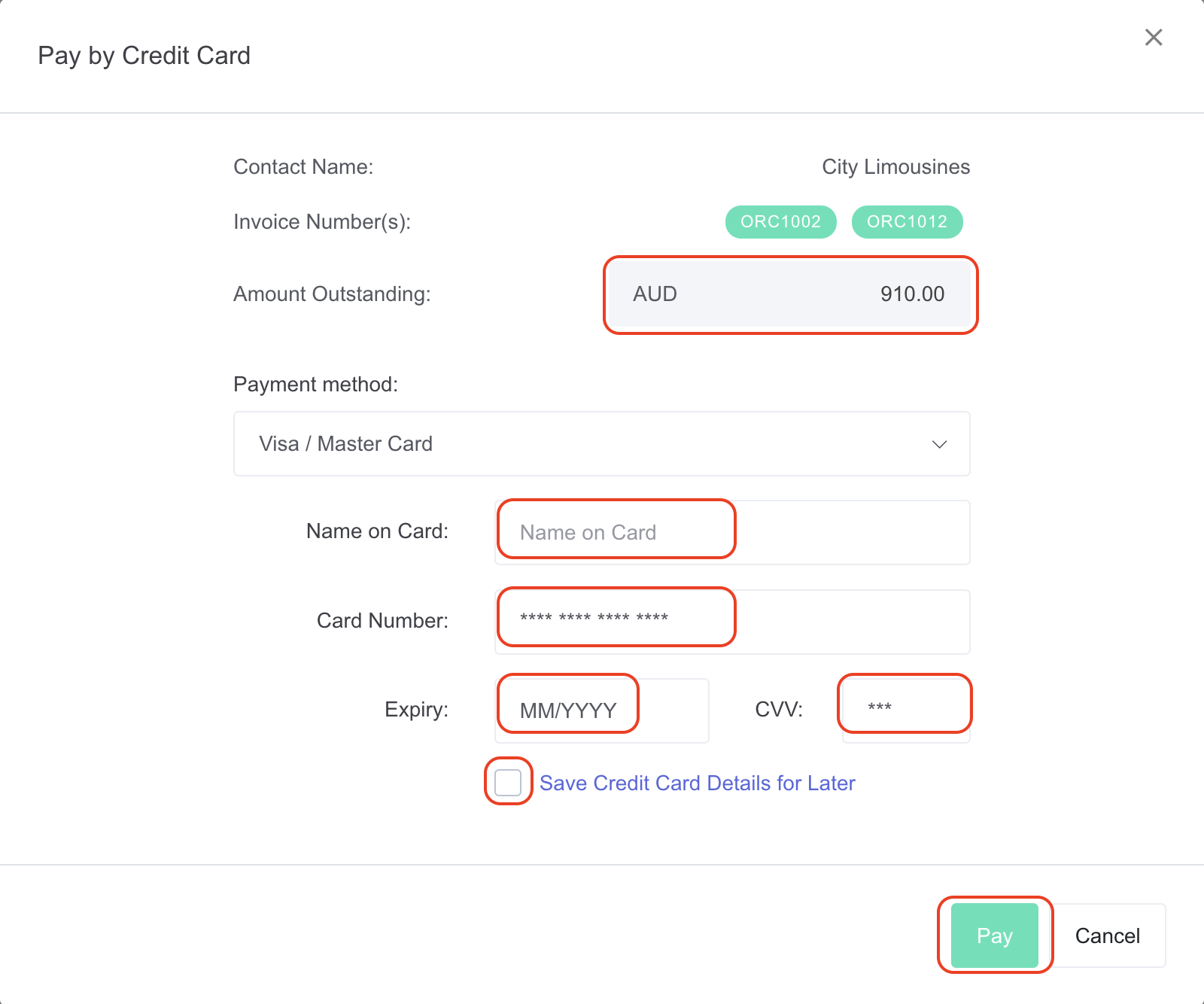
Task: Select invoice tag ORC1012
Action: 907,221
